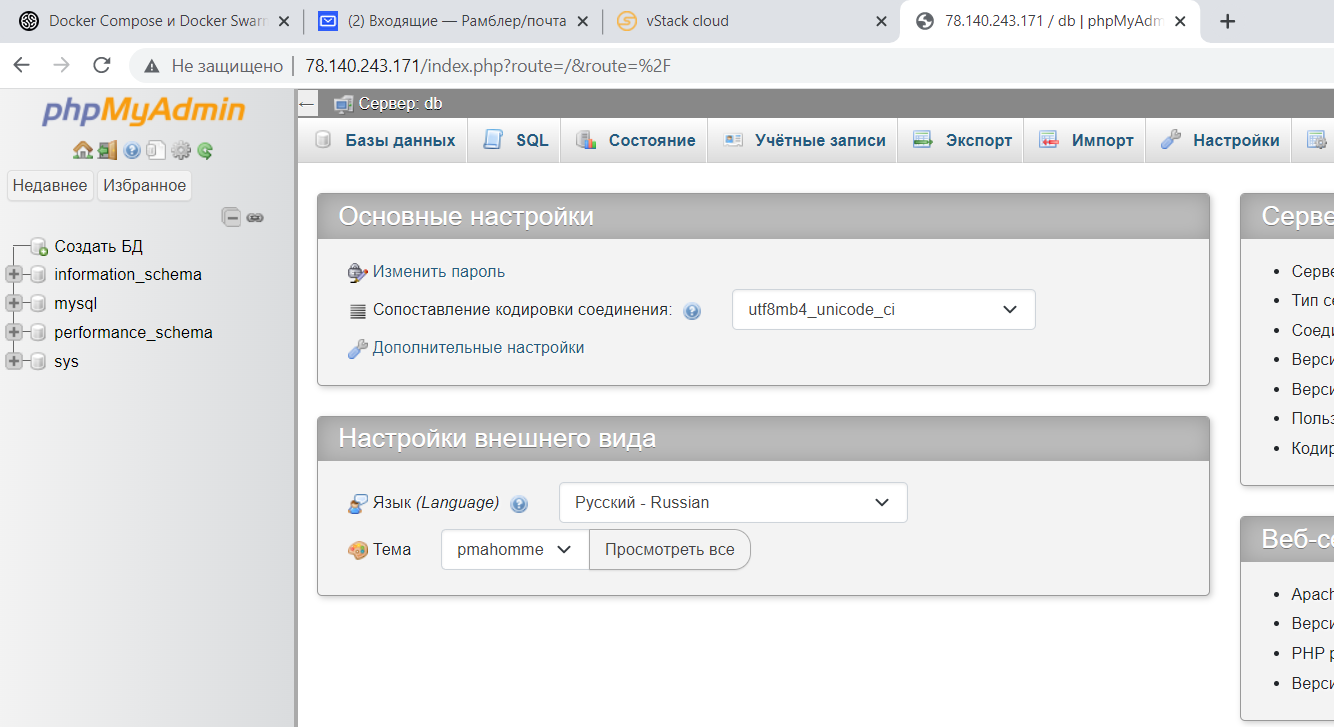Hide navigation panel with left arrow

[x=307, y=104]
